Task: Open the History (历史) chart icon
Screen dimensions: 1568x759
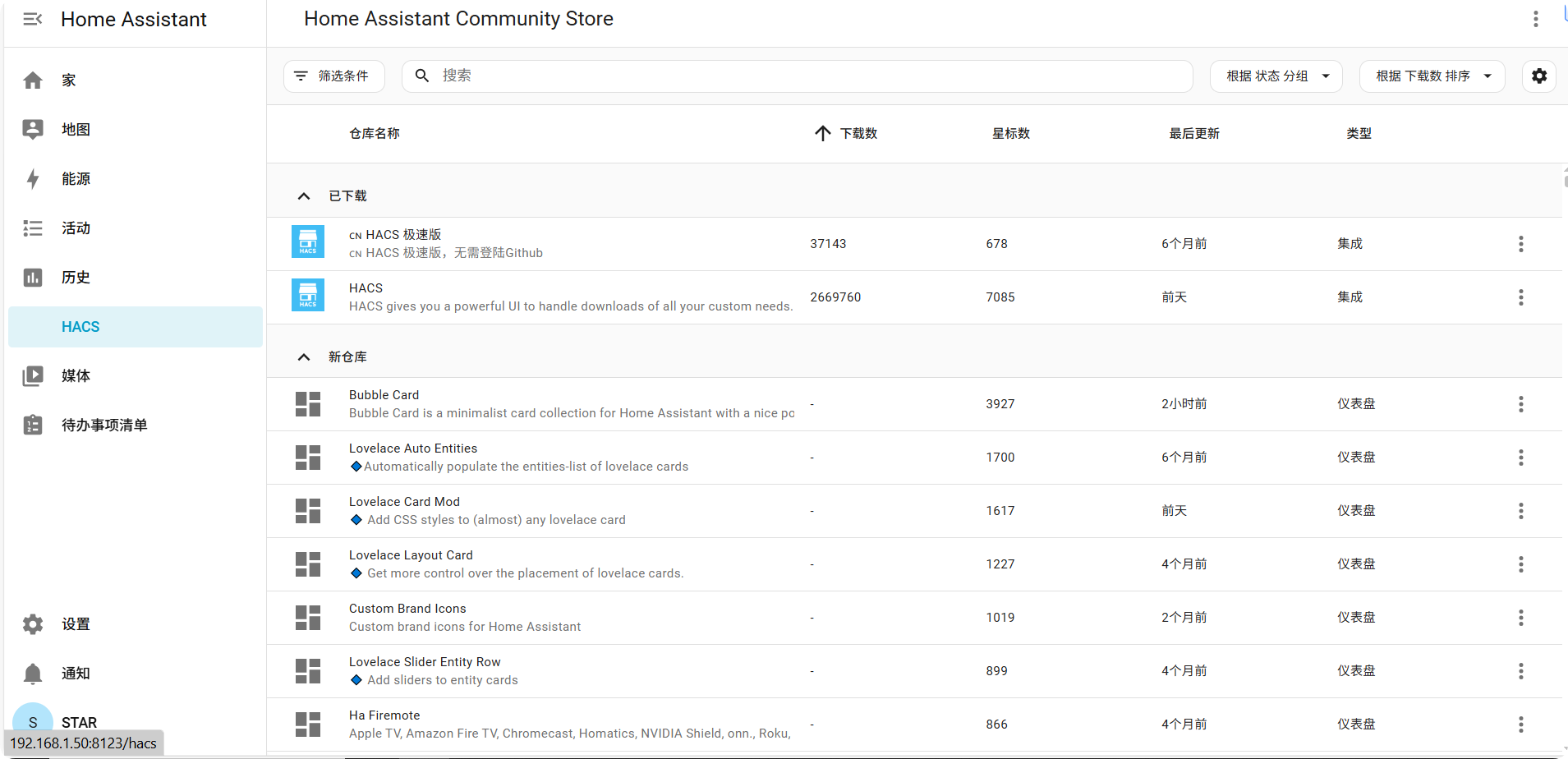Action: pos(33,278)
